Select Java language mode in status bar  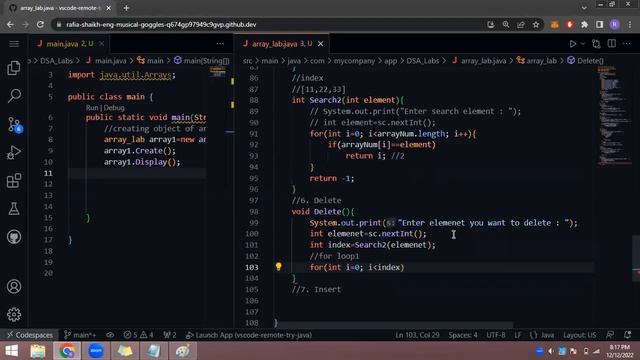[x=542, y=335]
